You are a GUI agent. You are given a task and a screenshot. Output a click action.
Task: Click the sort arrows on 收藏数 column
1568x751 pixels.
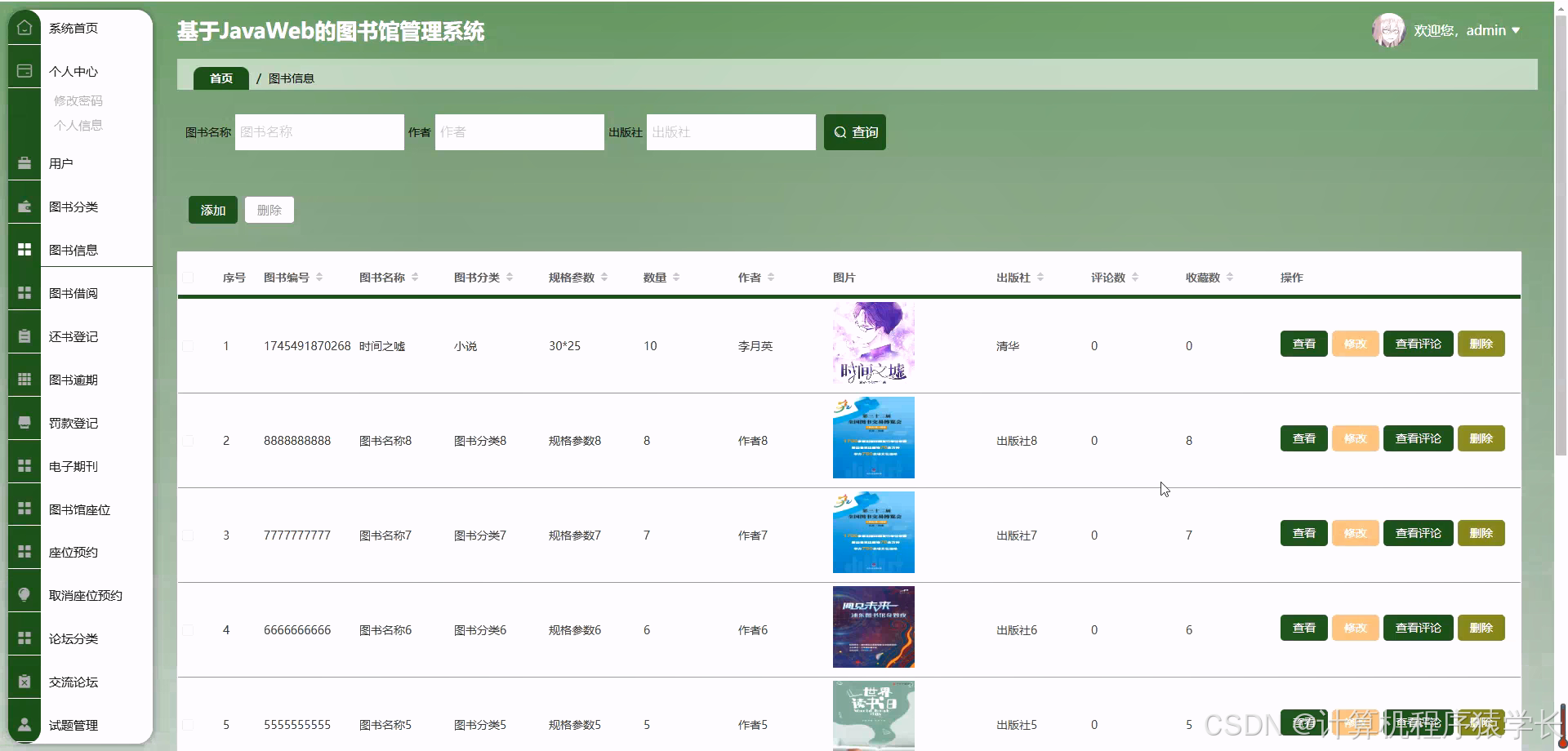[x=1230, y=278]
